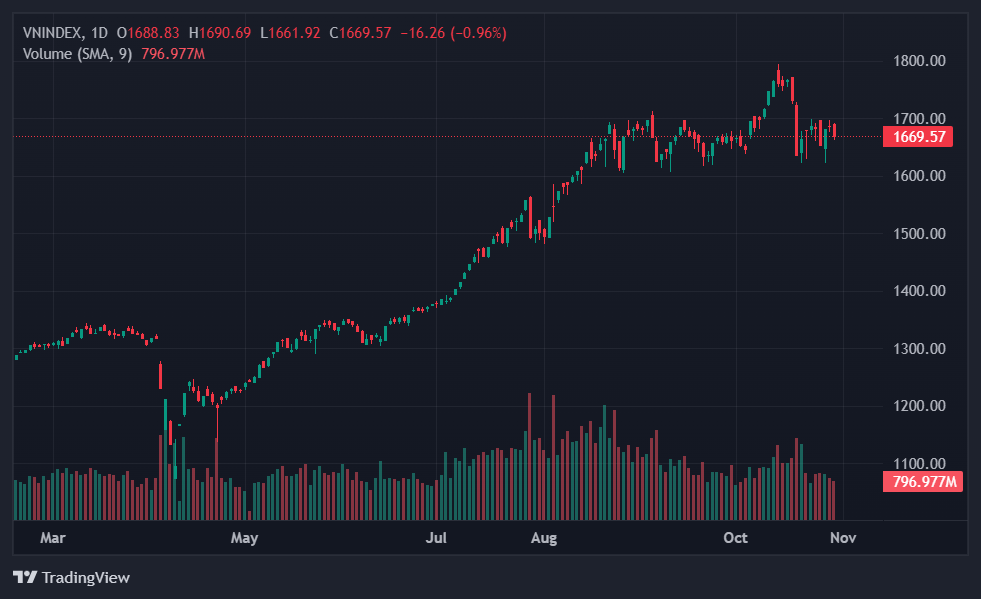The width and height of the screenshot is (981, 599).
Task: Select the 1D interval label
Action: tap(99, 33)
